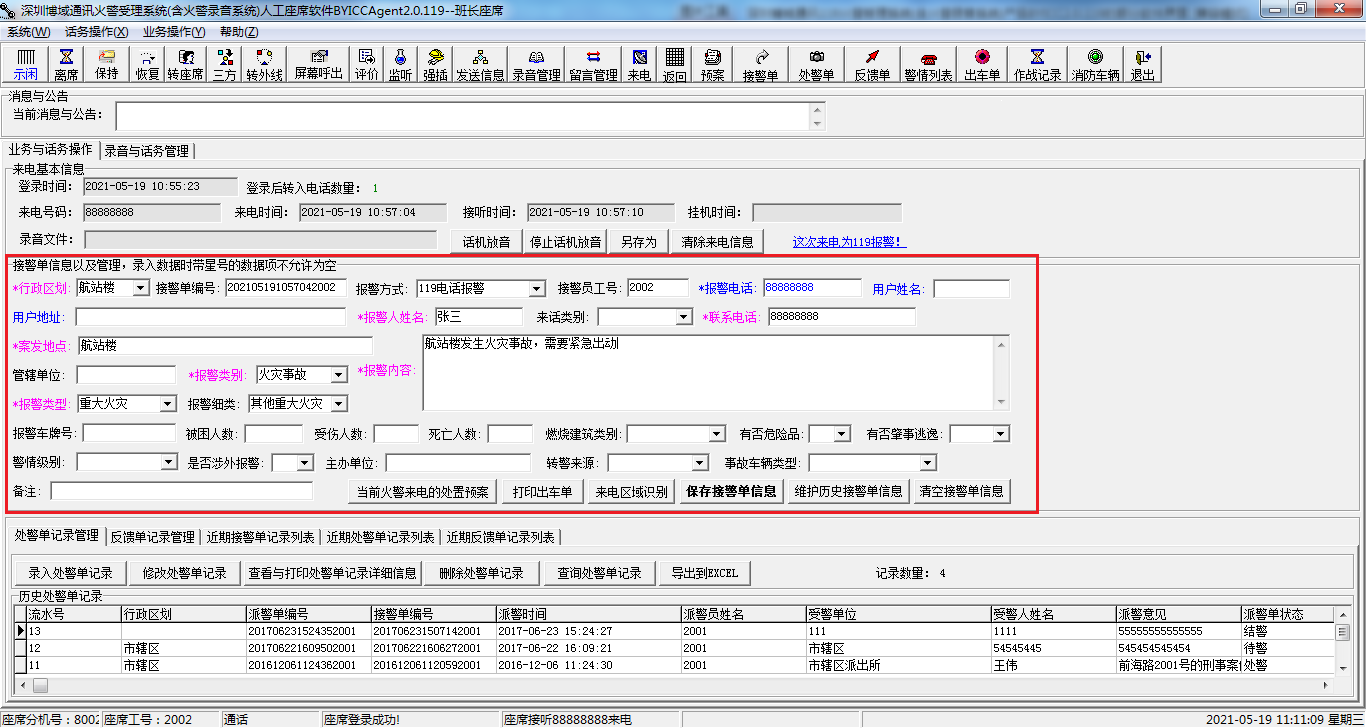
Task: Open 发送信息 send message tool
Action: pos(480,65)
